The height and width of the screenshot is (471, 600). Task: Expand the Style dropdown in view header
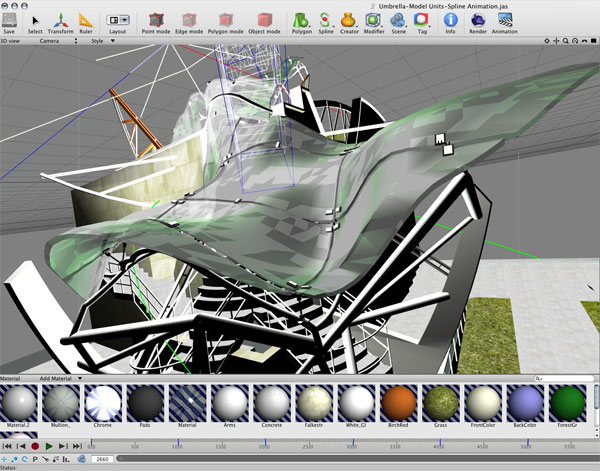click(102, 41)
